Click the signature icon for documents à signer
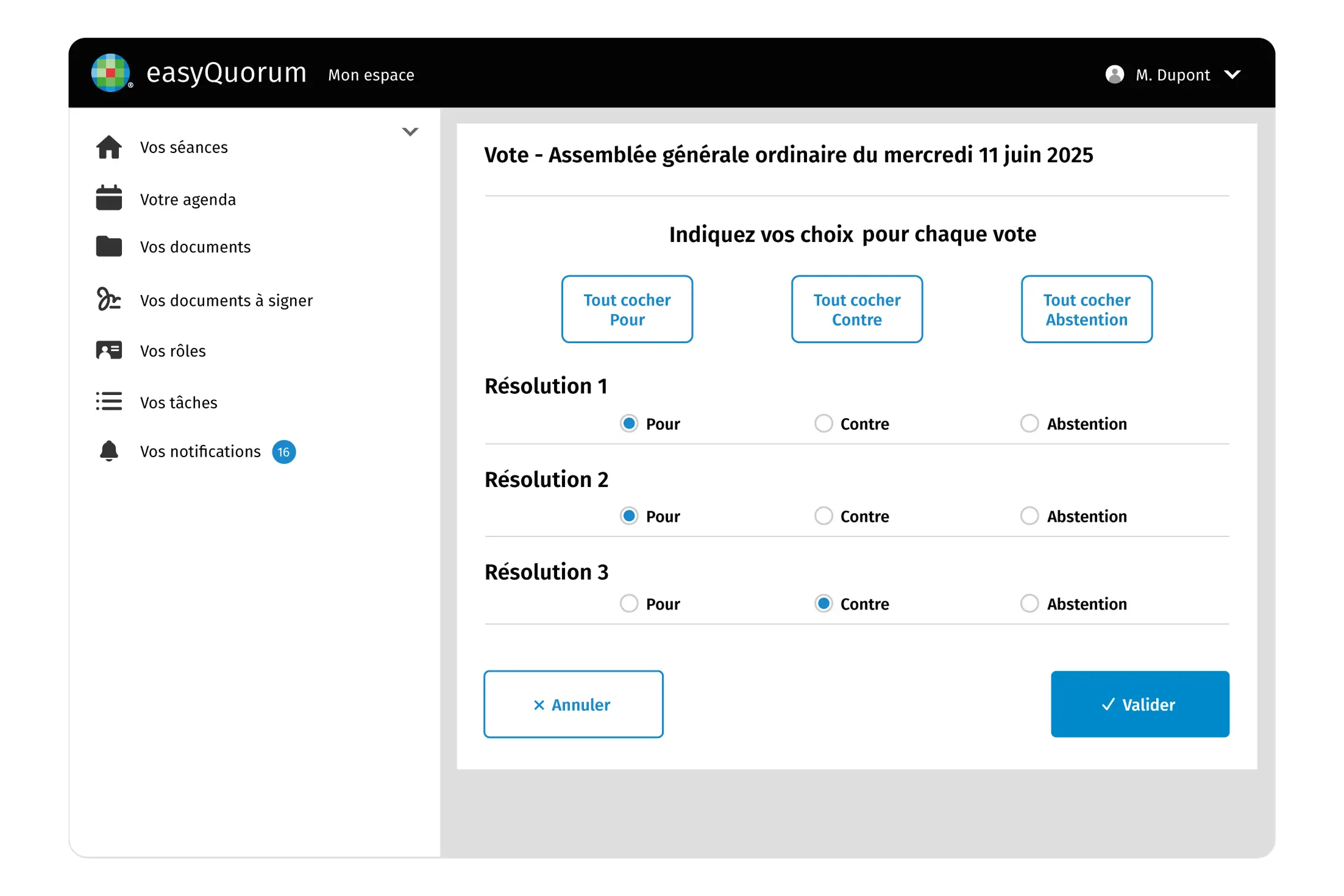1344x896 pixels. tap(108, 299)
